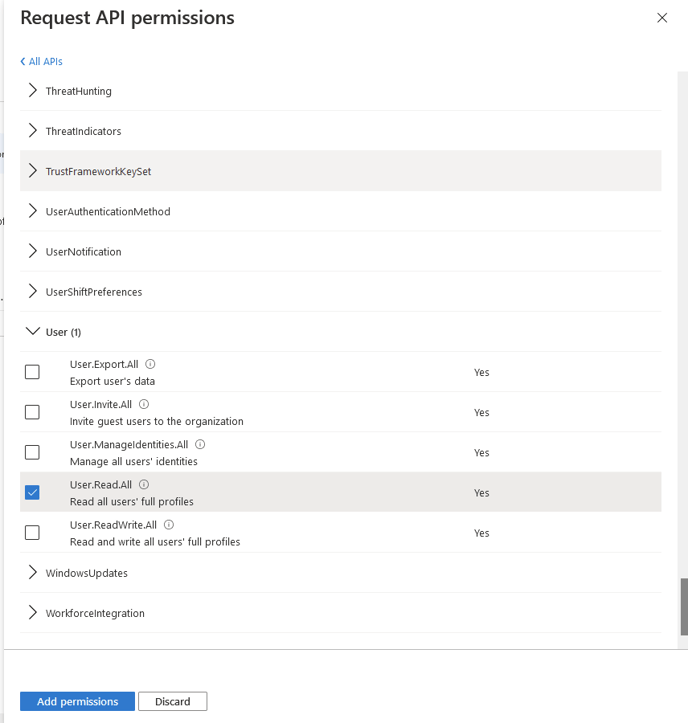Click info icon beside User.ReadWrite.All
The width and height of the screenshot is (688, 723).
pos(169,525)
